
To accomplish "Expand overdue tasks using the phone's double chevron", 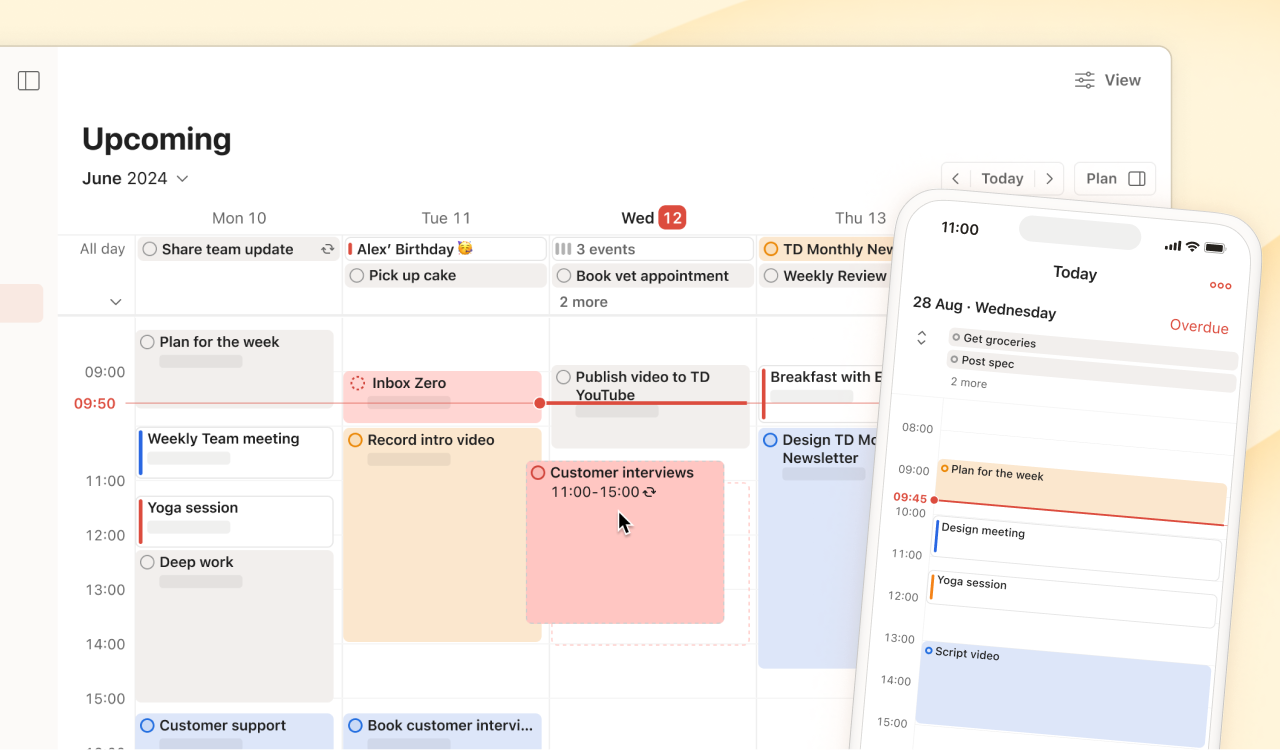I will [x=921, y=337].
